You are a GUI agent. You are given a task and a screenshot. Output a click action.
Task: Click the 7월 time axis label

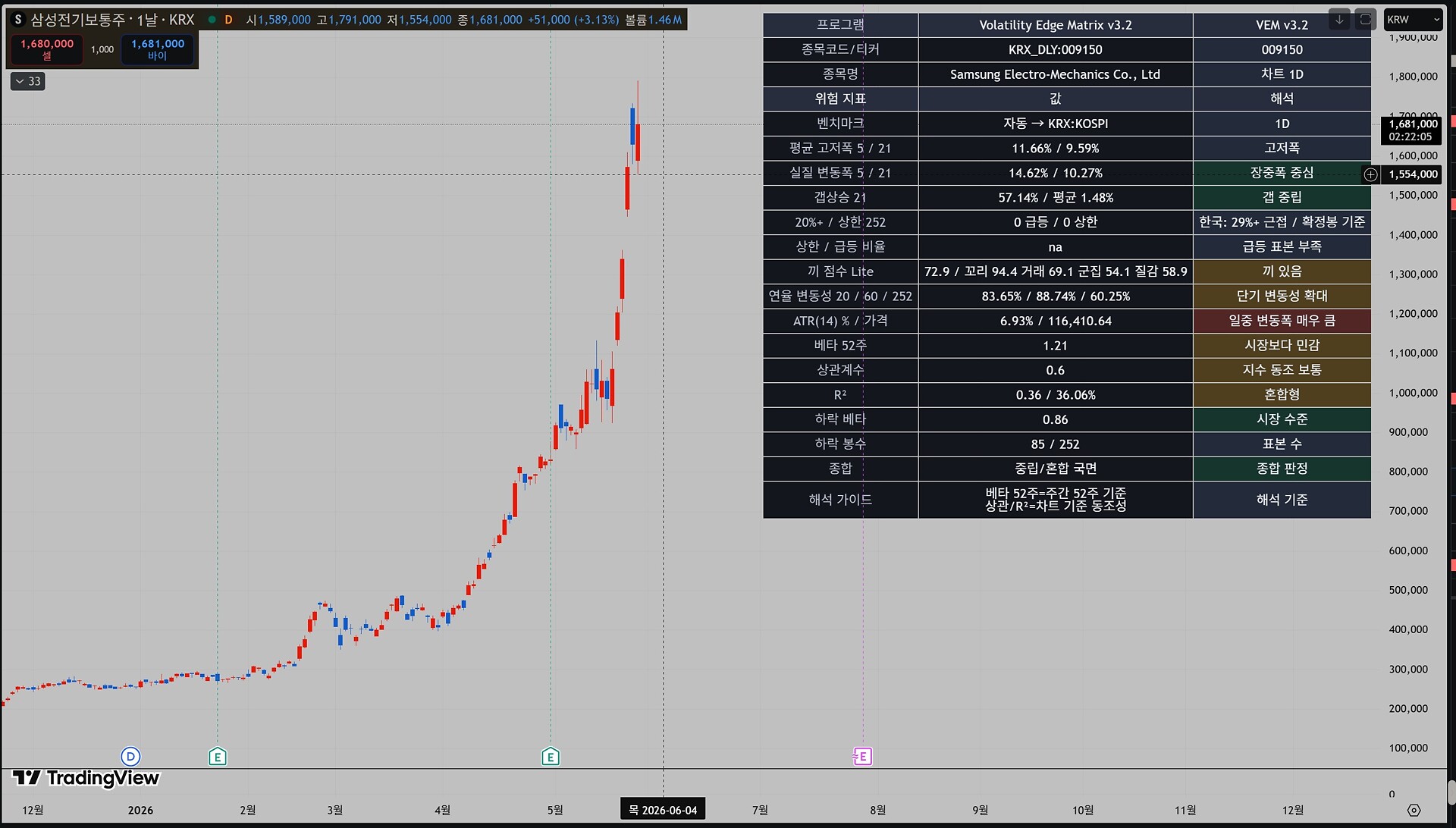760,810
